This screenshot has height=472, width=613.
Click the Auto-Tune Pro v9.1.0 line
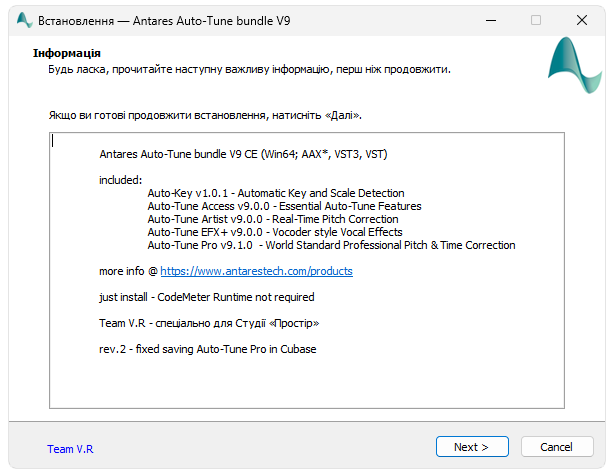(x=331, y=245)
